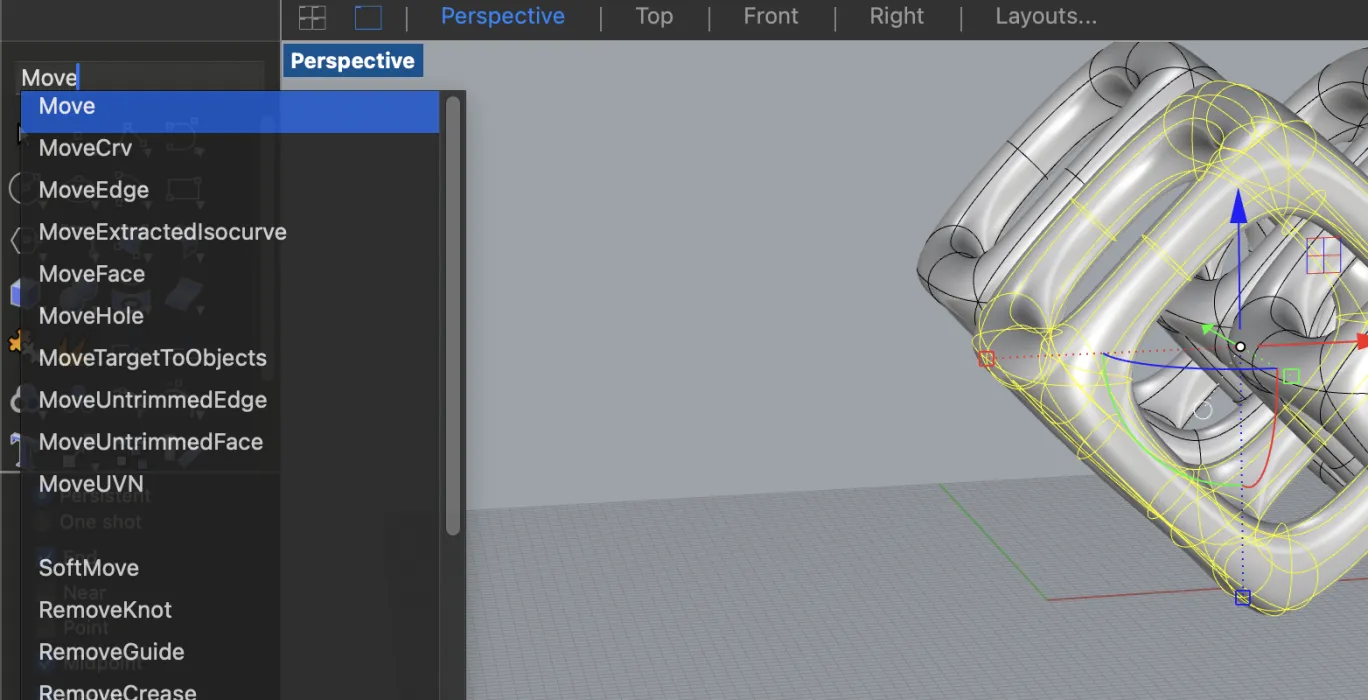
Task: Click the gumball white center origin point
Action: (1240, 347)
